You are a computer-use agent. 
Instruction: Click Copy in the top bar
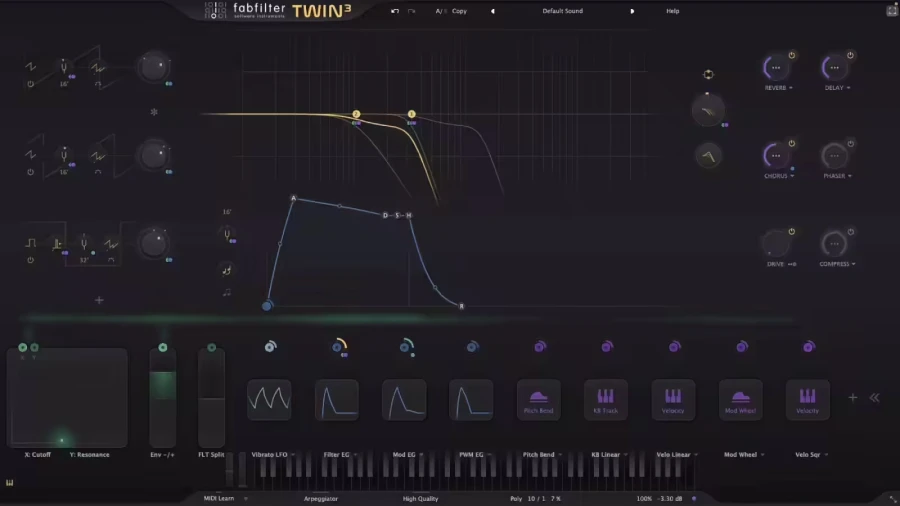459,11
